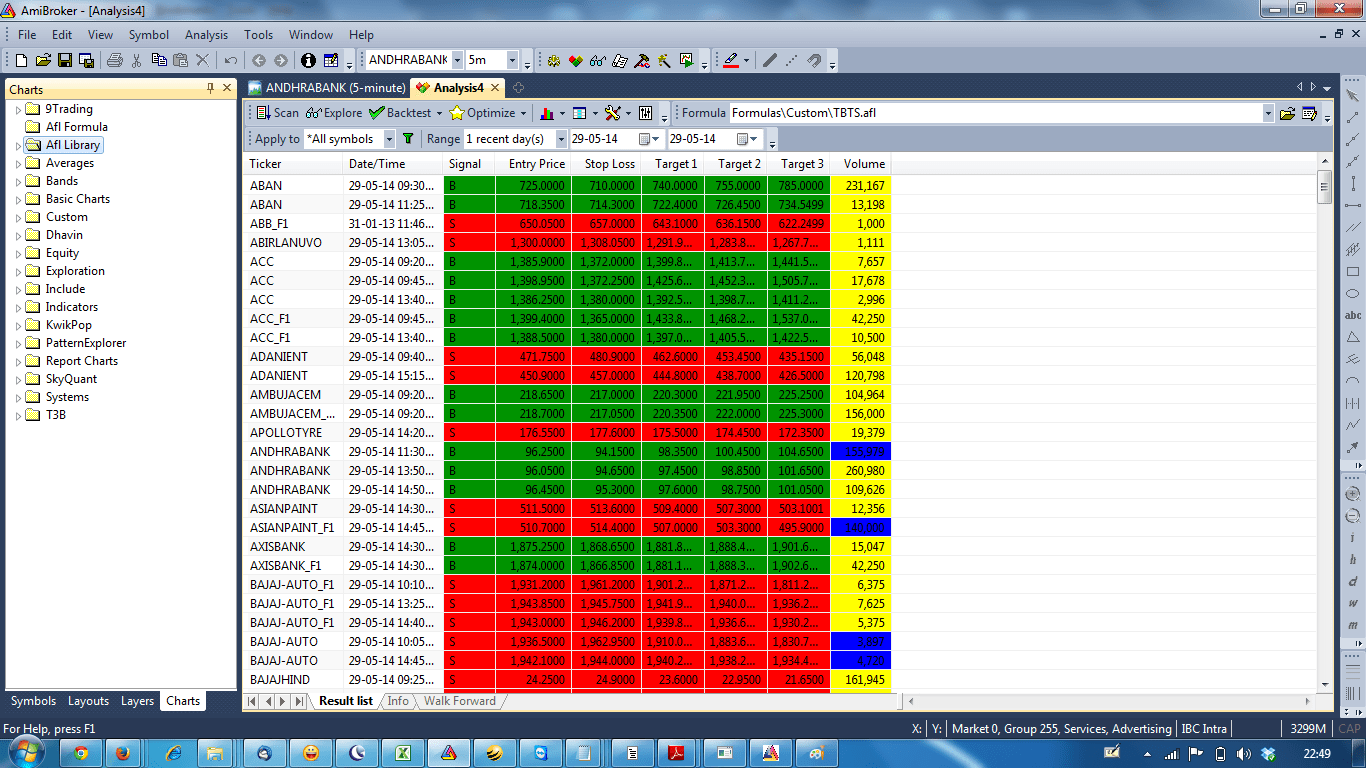The height and width of the screenshot is (768, 1366).
Task: Click the Entry Price cell 725.0000
Action: click(533, 186)
